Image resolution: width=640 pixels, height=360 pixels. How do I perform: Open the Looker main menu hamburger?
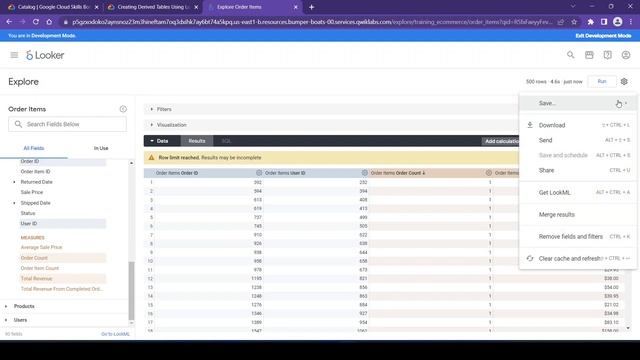click(14, 55)
